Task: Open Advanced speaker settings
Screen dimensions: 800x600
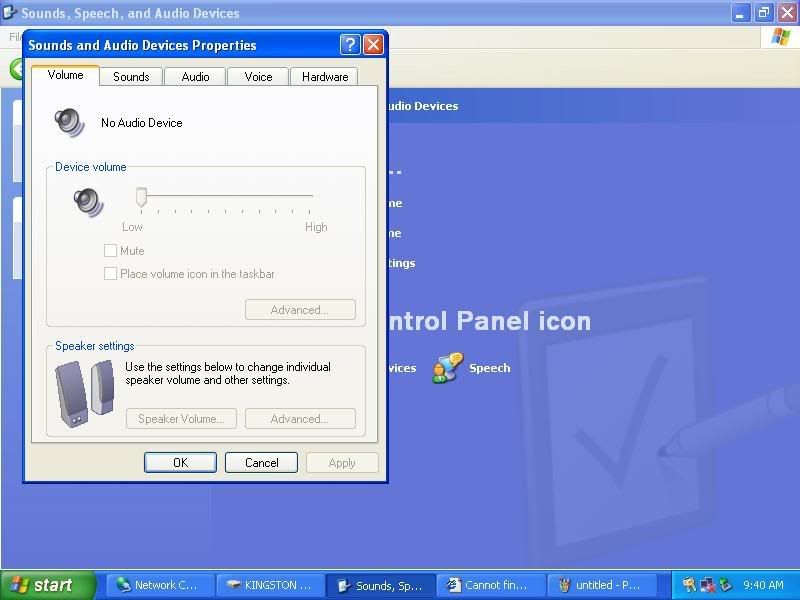Action: click(x=300, y=419)
